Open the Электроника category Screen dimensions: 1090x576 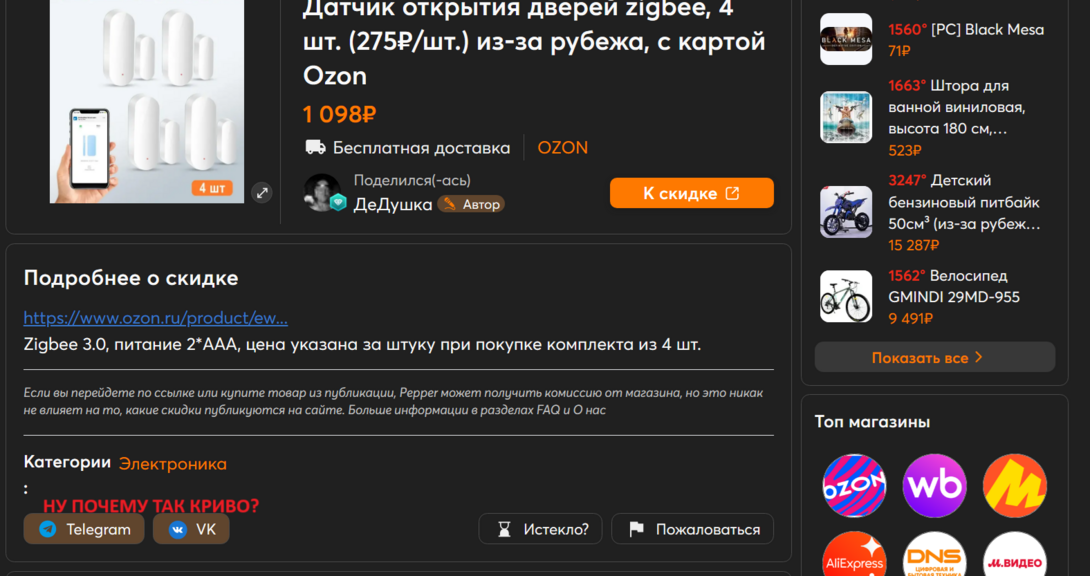coord(172,463)
